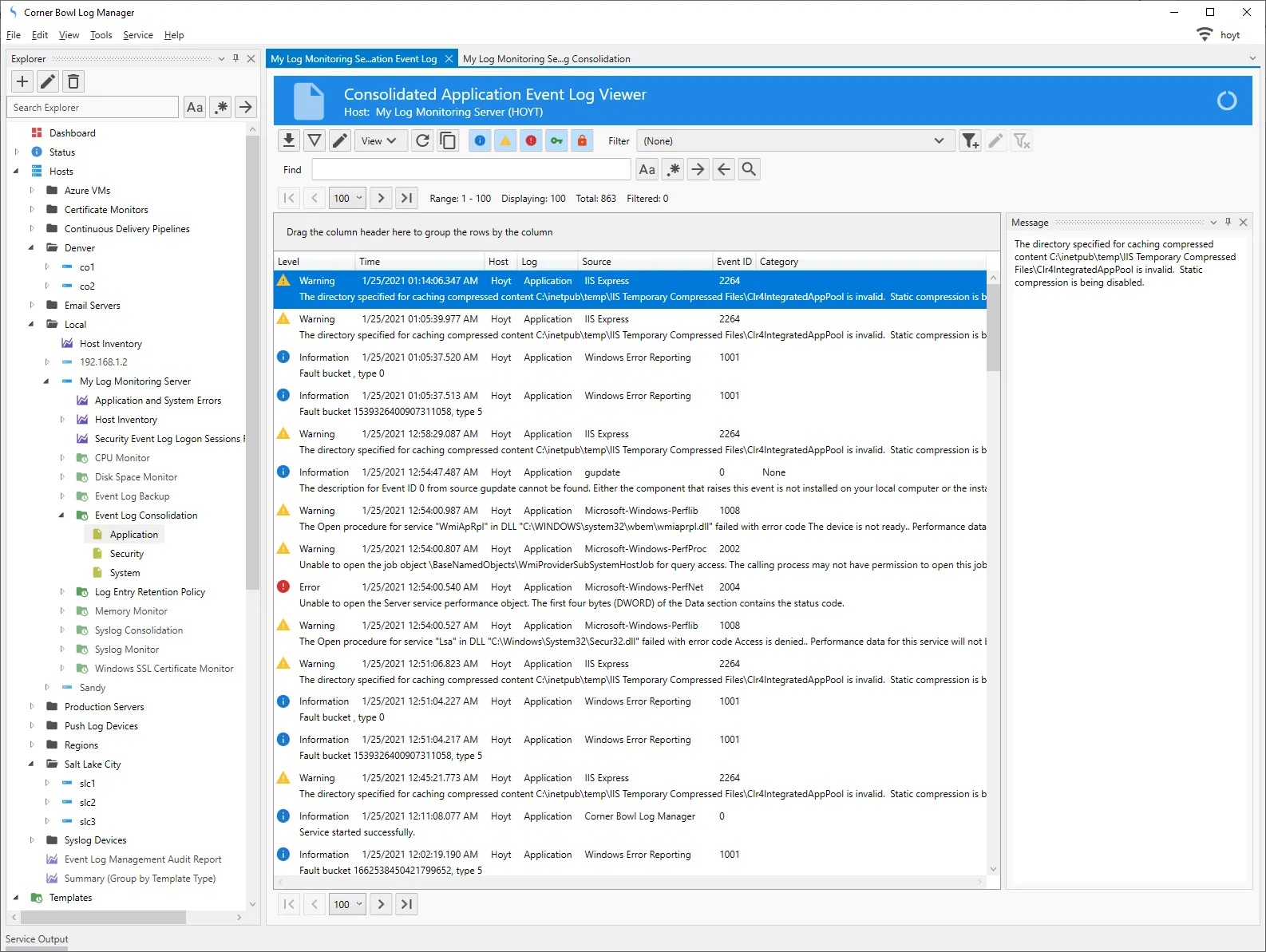This screenshot has width=1266, height=952.
Task: Open the Tools menu
Action: [101, 35]
